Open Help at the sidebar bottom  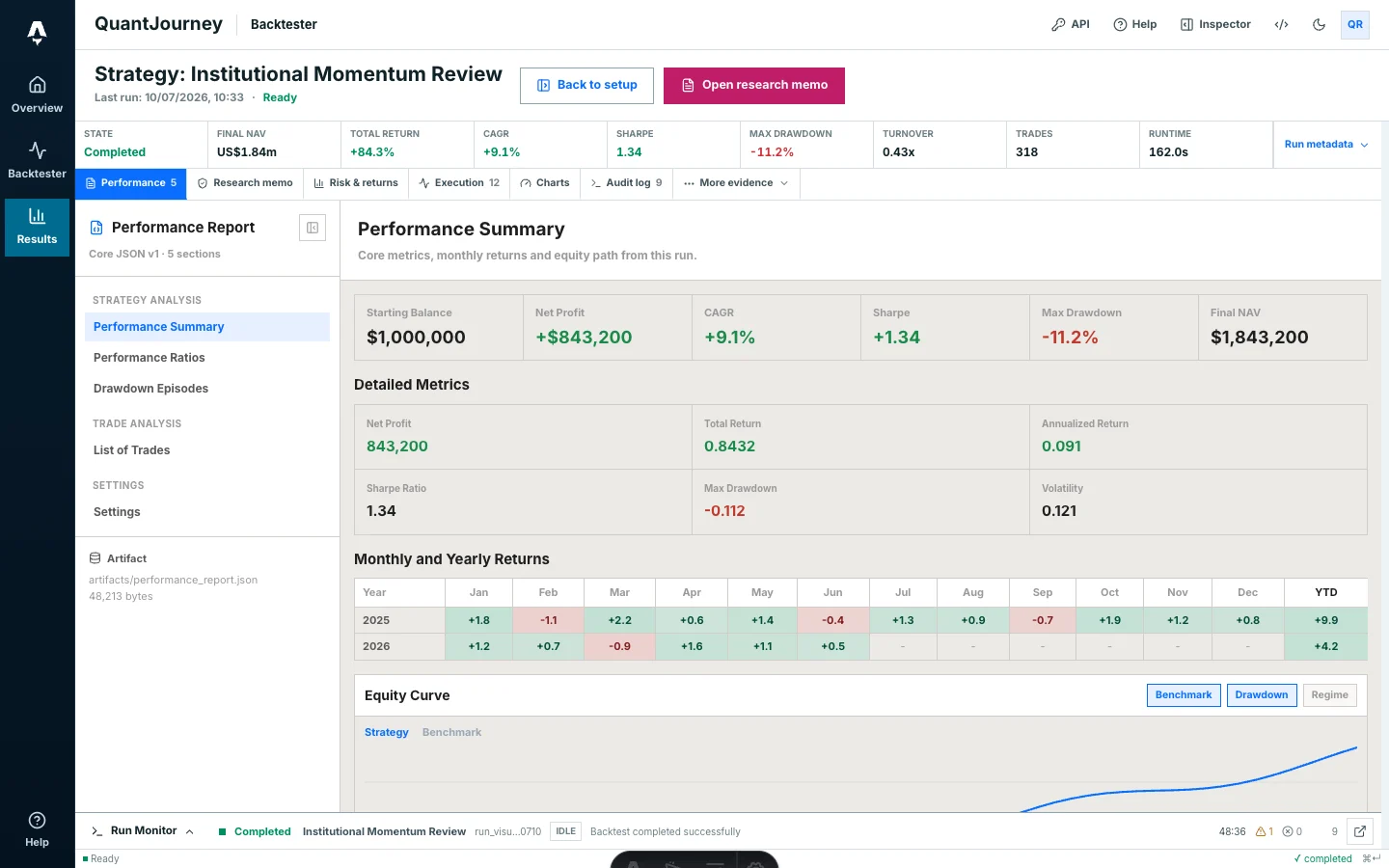tap(37, 829)
